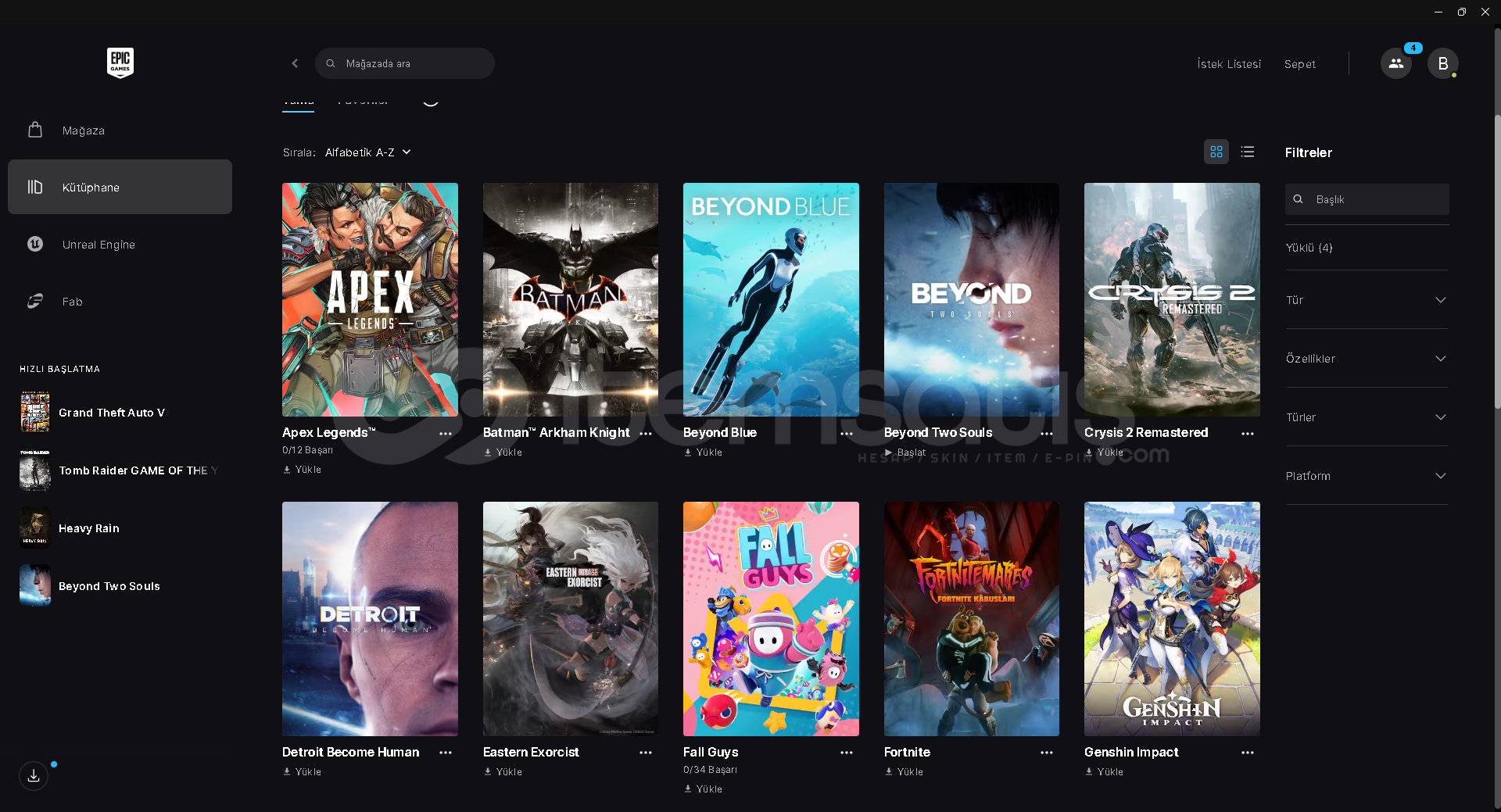Open İstek Listesi wishlist
1501x812 pixels.
[1229, 64]
